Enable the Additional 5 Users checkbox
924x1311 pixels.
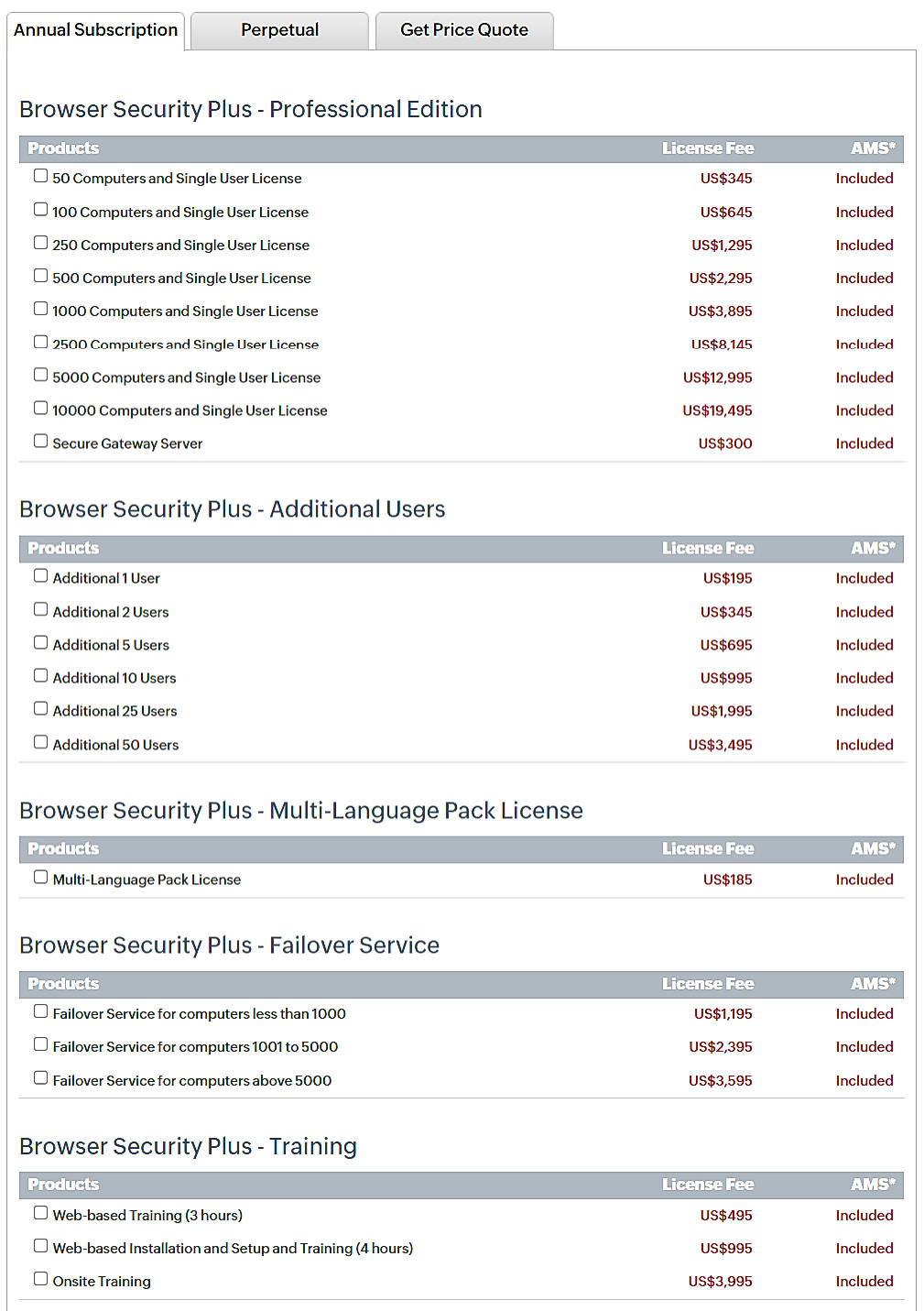(x=40, y=641)
